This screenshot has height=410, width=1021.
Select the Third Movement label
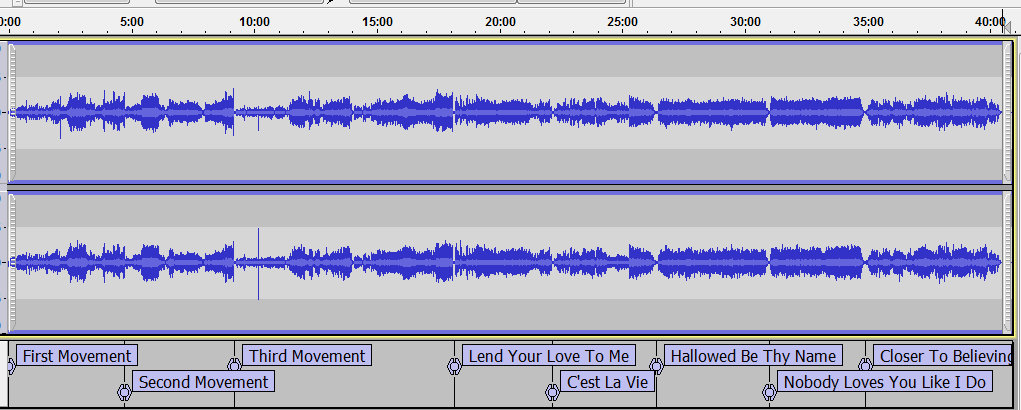307,356
